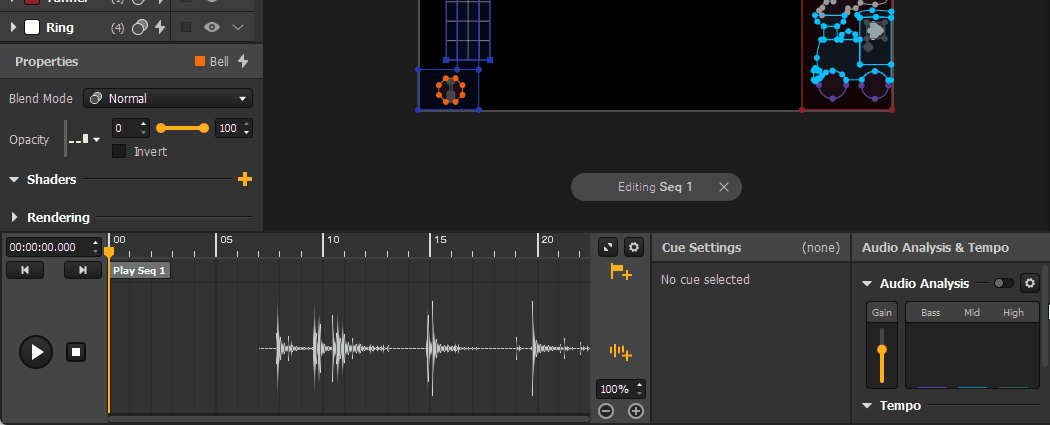Start timeline playback with Play button
Image resolution: width=1050 pixels, height=425 pixels.
click(x=36, y=352)
